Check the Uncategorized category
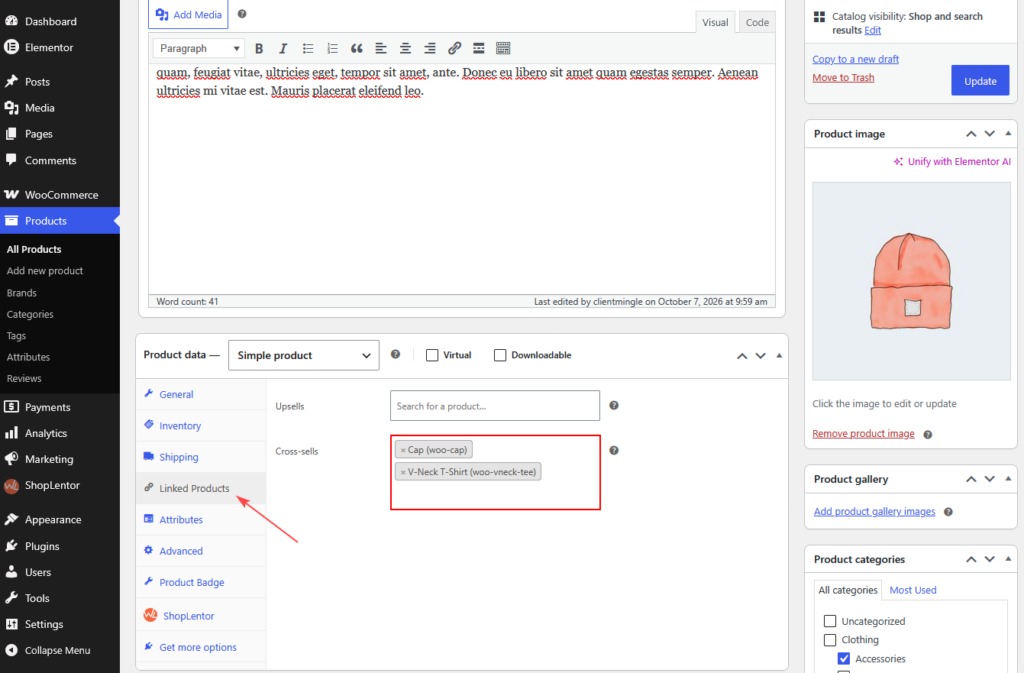 tap(830, 621)
